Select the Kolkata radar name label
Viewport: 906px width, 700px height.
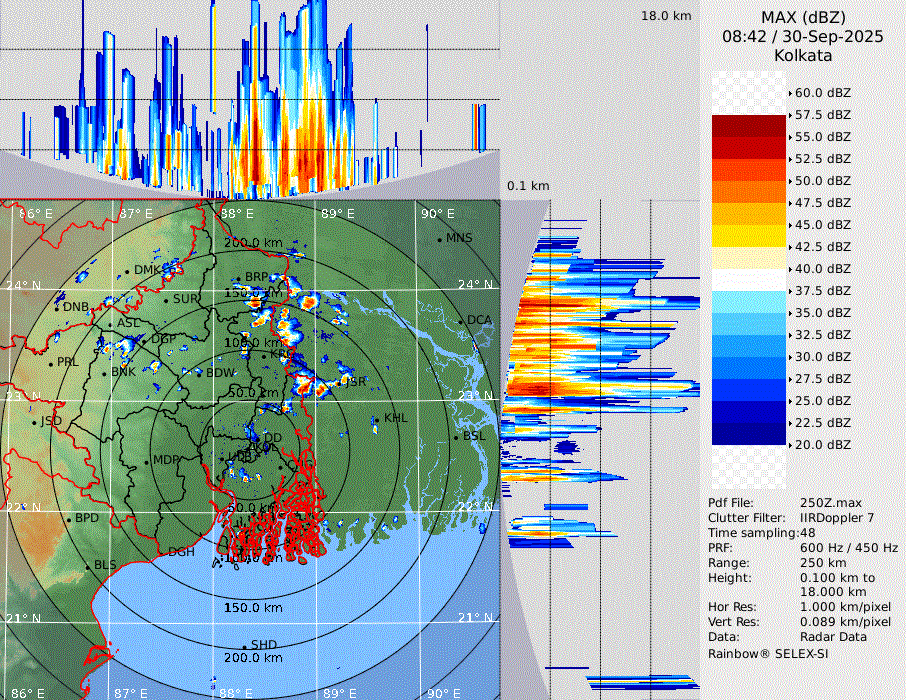[803, 55]
